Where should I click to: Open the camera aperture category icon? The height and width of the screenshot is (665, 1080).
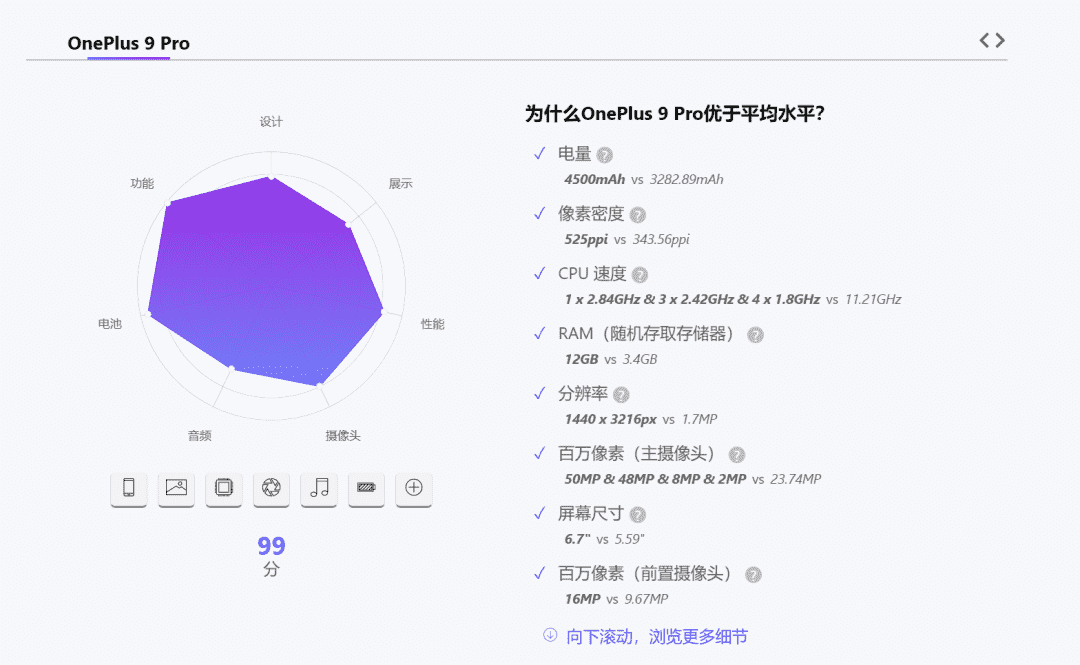point(271,488)
